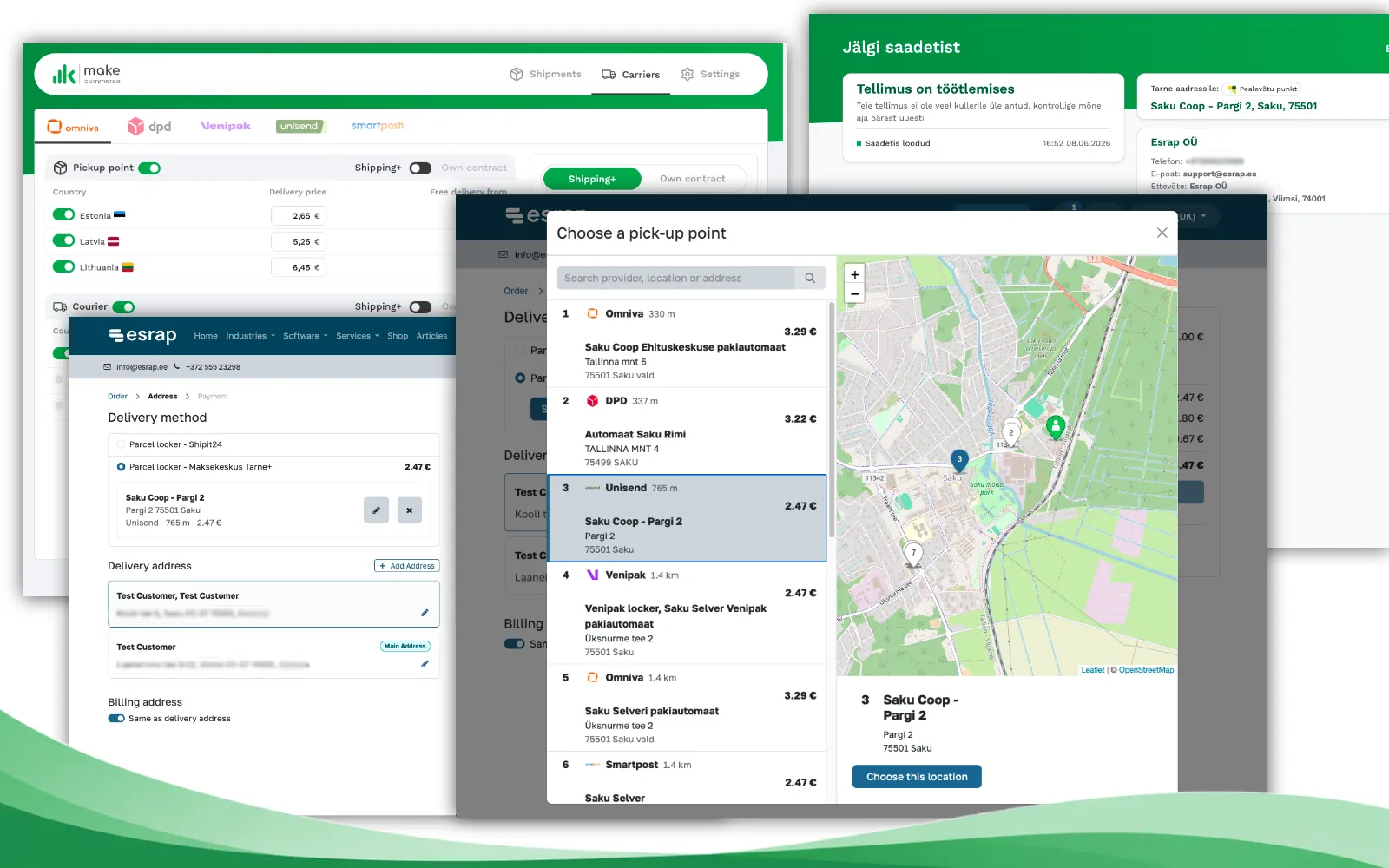Select Venipak locker, Saku Selver item
The height and width of the screenshot is (868, 1389).
click(687, 613)
